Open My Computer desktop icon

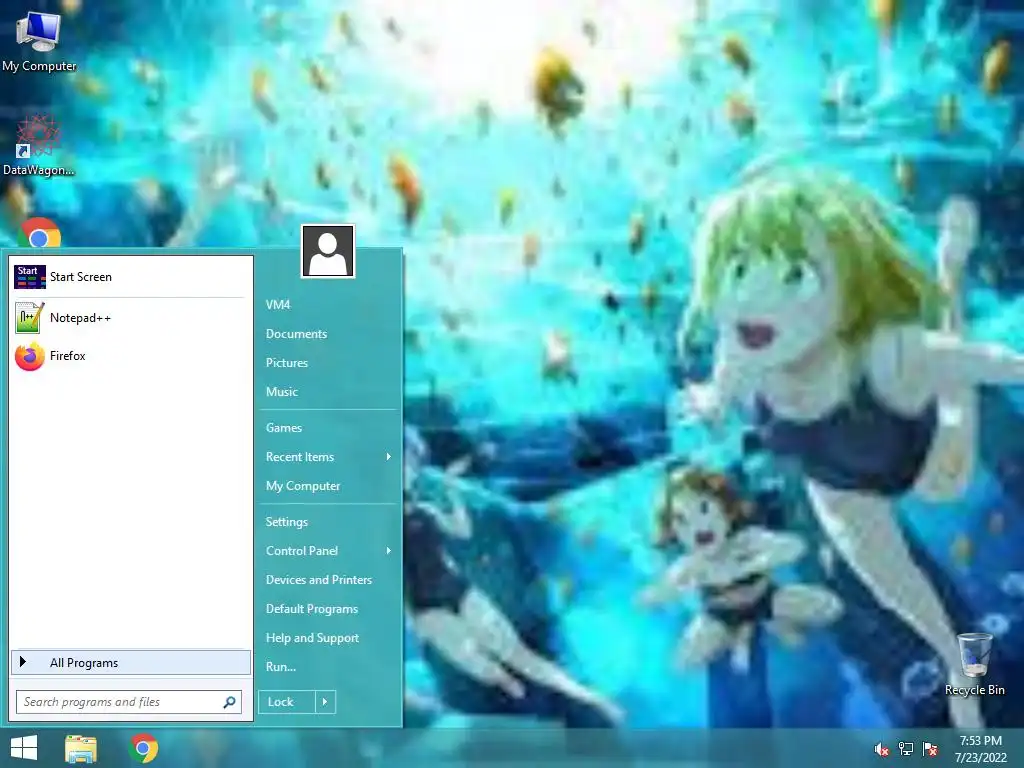point(39,40)
